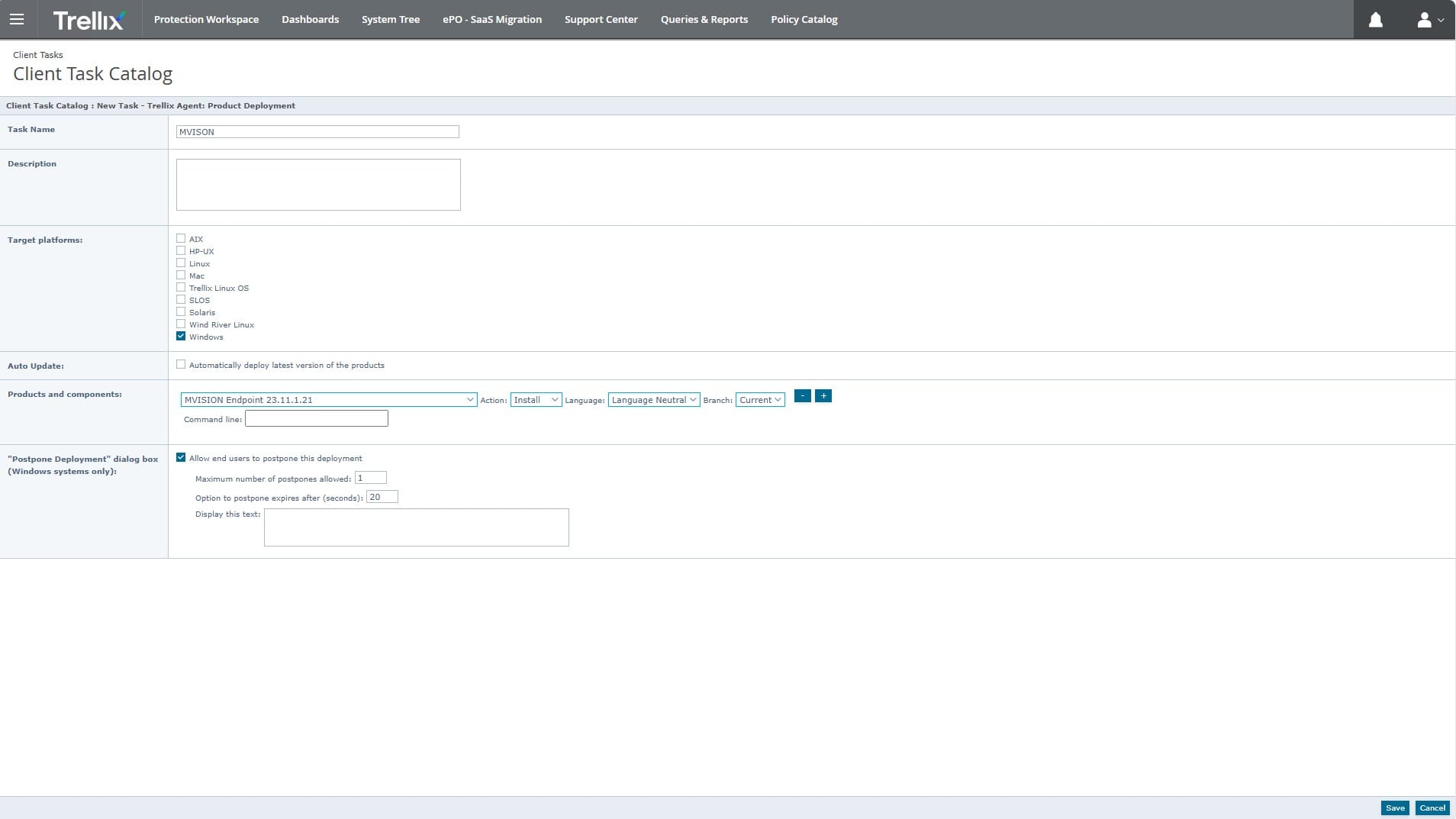Open System Tree
1456x819 pixels.
(x=391, y=19)
